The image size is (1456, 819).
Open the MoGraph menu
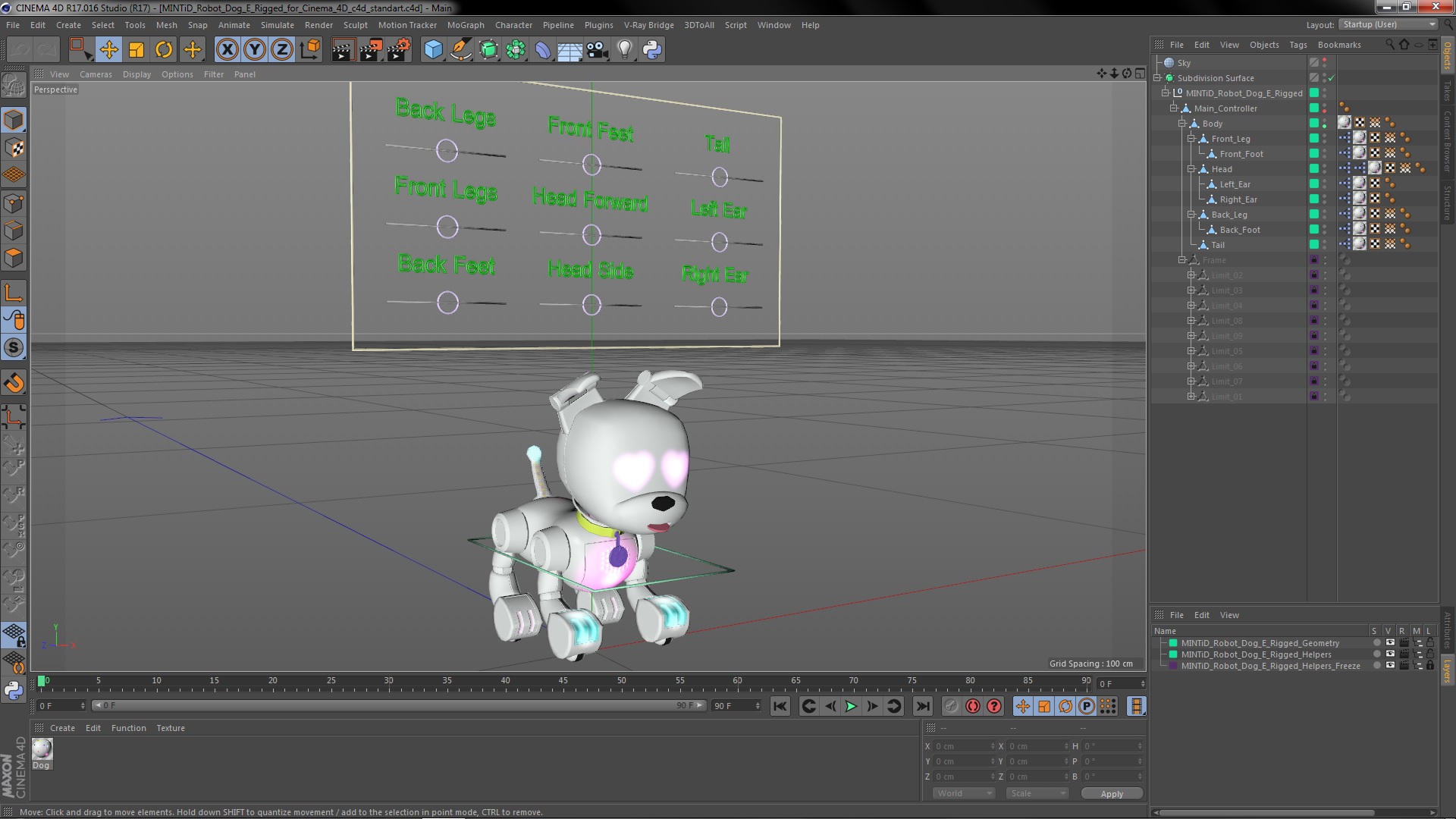coord(466,25)
